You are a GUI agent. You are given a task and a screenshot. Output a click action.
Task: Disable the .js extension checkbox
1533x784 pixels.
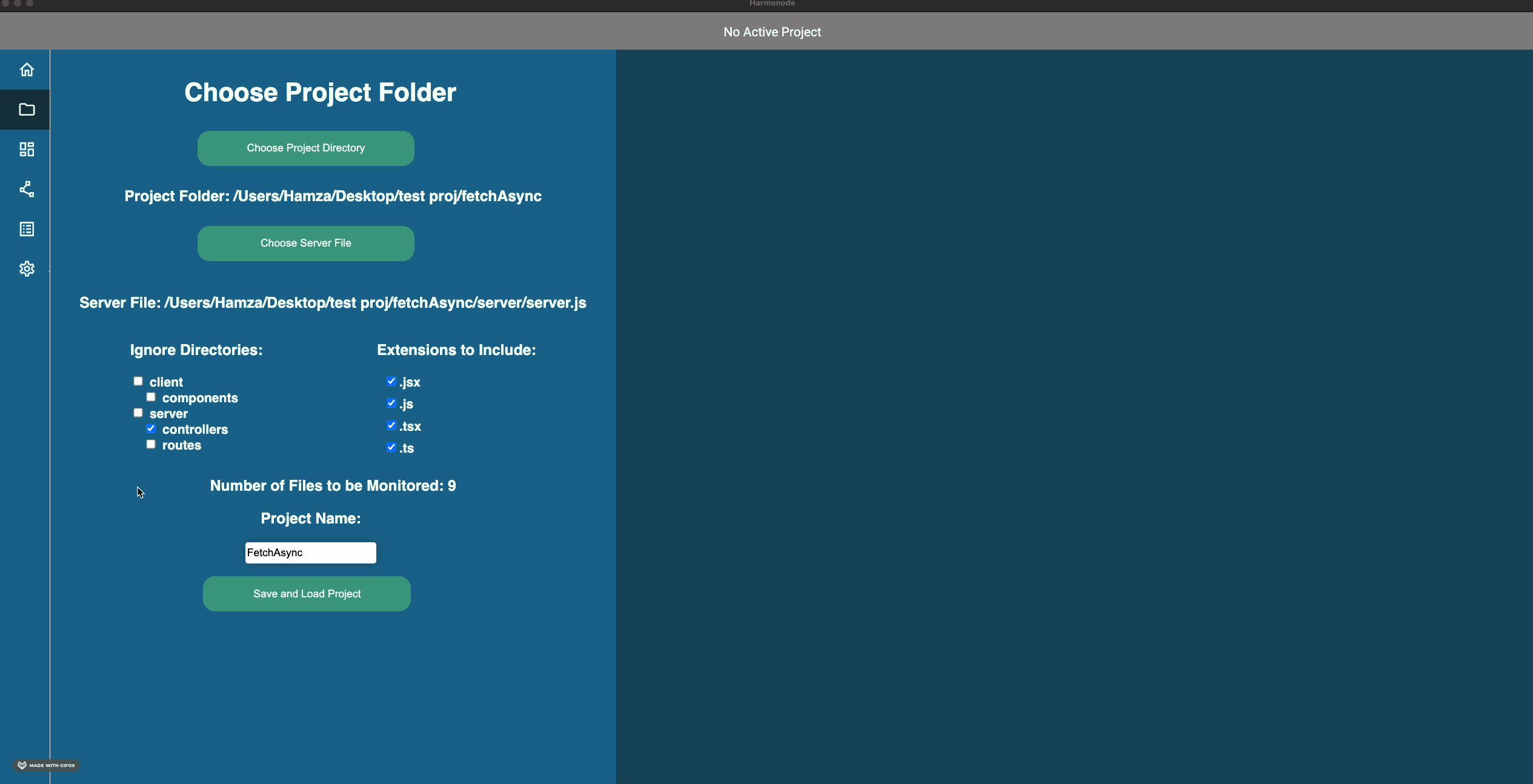click(391, 403)
